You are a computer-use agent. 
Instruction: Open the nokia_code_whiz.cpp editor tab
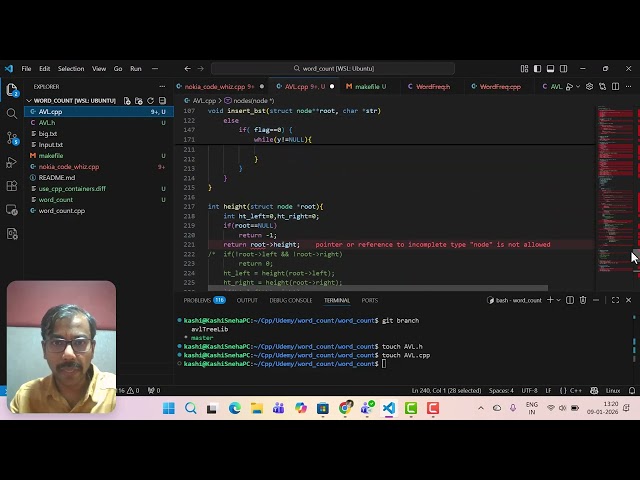click(x=214, y=87)
